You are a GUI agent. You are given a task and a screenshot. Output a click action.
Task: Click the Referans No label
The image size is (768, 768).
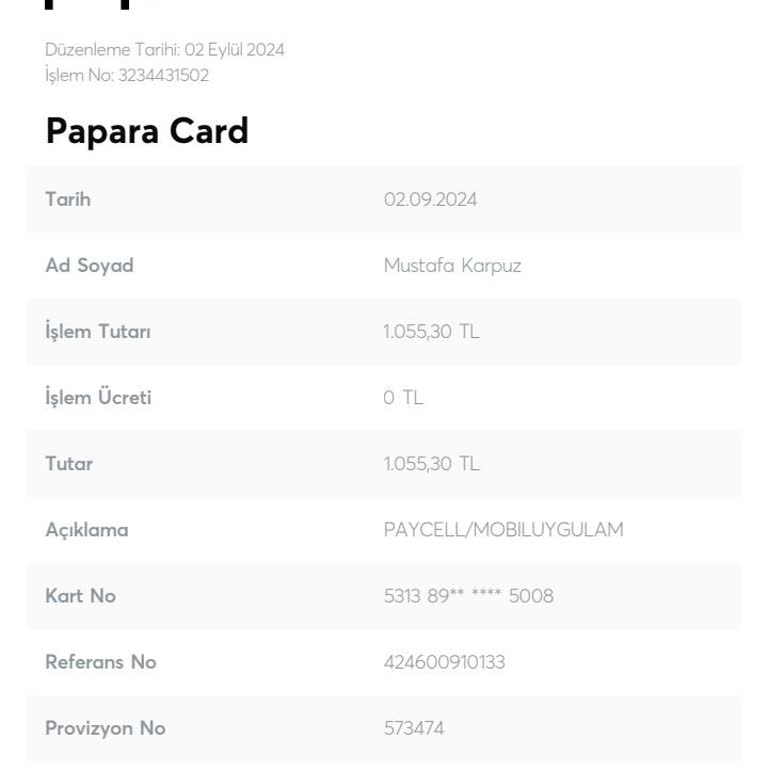point(101,661)
